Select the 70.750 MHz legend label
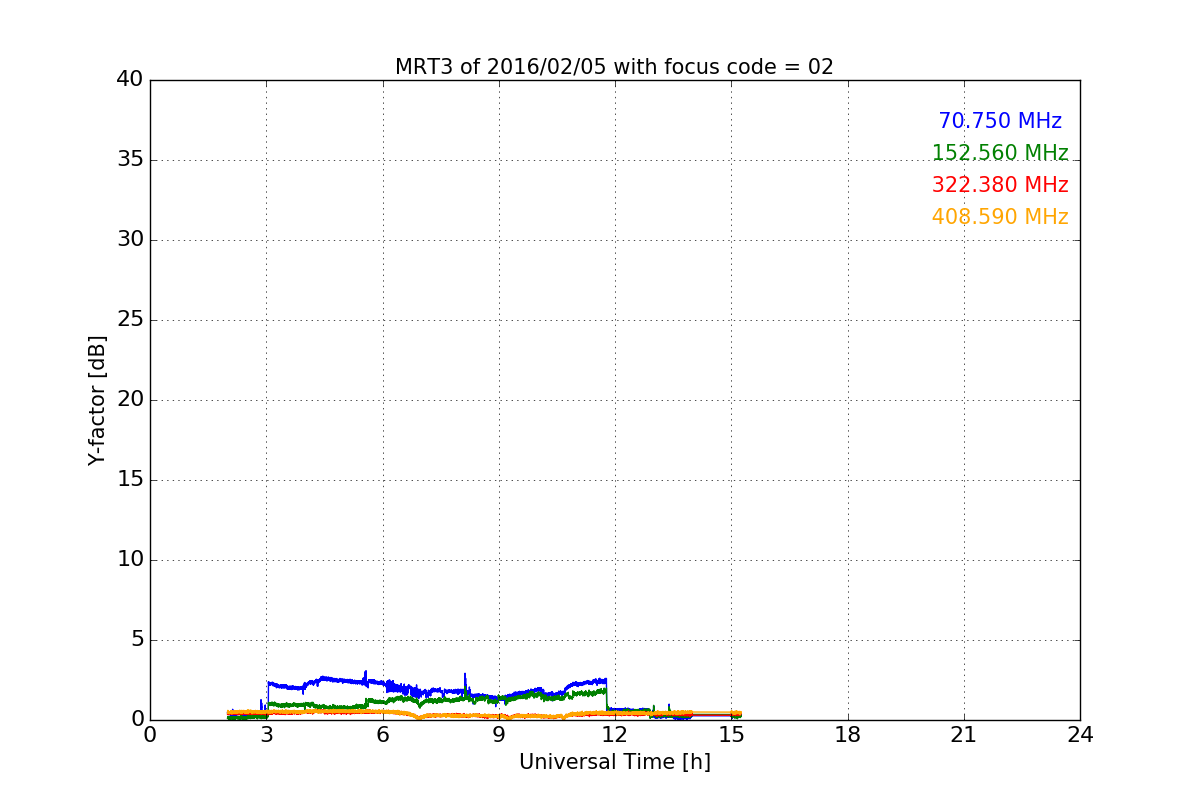Screen dimensions: 1200x800 pyautogui.click(x=1000, y=121)
